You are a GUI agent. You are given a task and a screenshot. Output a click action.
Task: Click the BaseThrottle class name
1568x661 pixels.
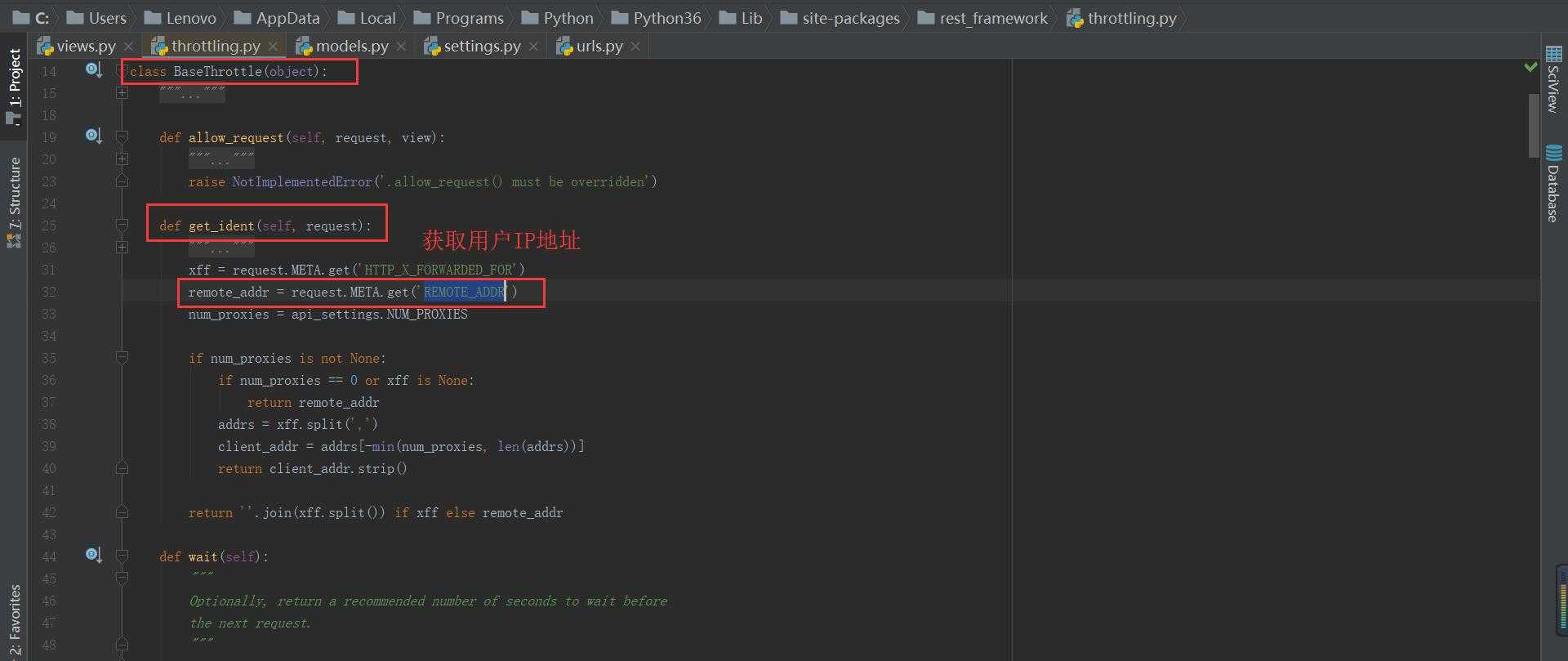click(218, 71)
